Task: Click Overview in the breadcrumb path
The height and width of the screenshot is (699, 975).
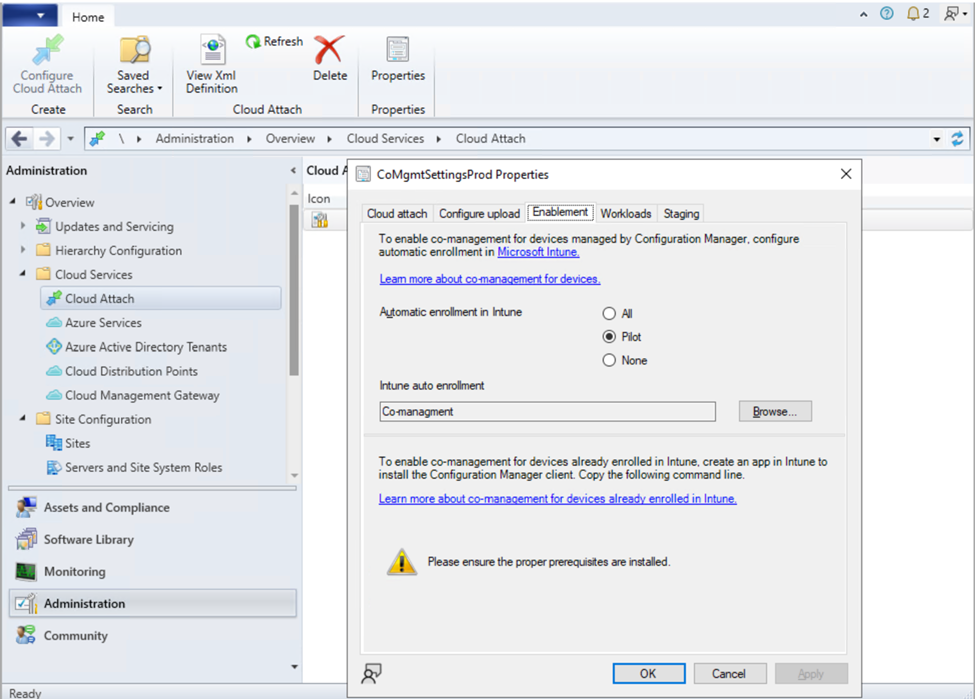Action: [290, 139]
